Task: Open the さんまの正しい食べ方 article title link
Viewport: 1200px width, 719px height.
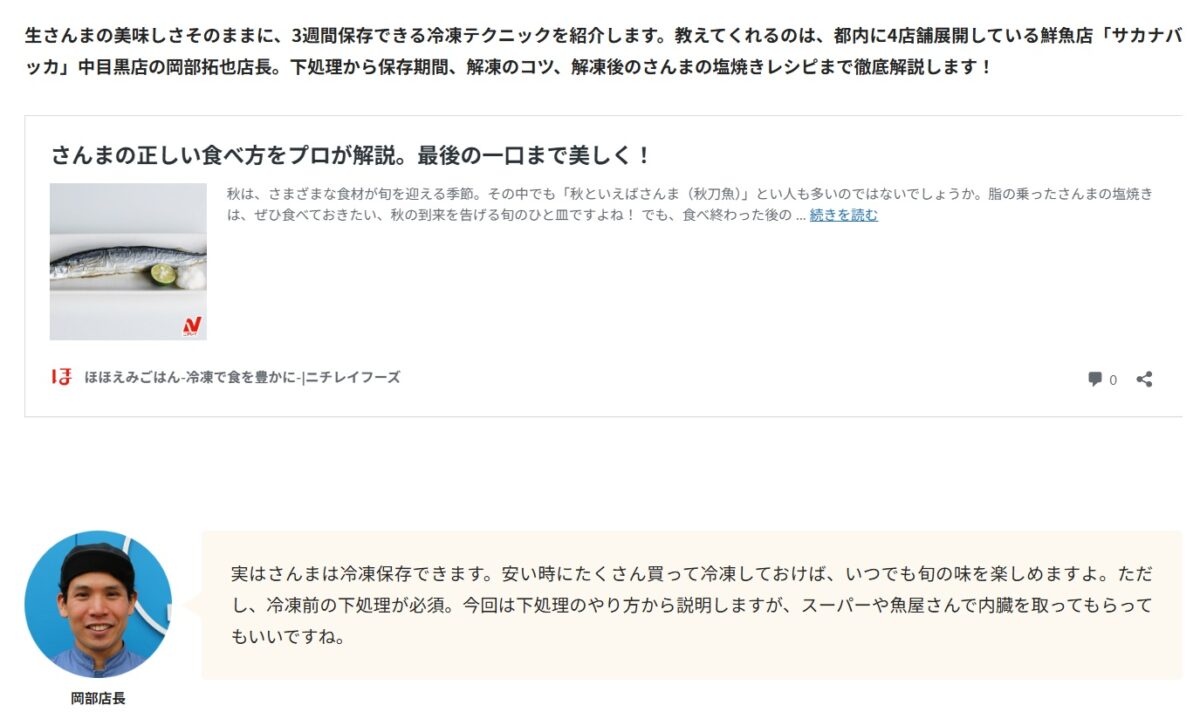Action: [x=351, y=156]
